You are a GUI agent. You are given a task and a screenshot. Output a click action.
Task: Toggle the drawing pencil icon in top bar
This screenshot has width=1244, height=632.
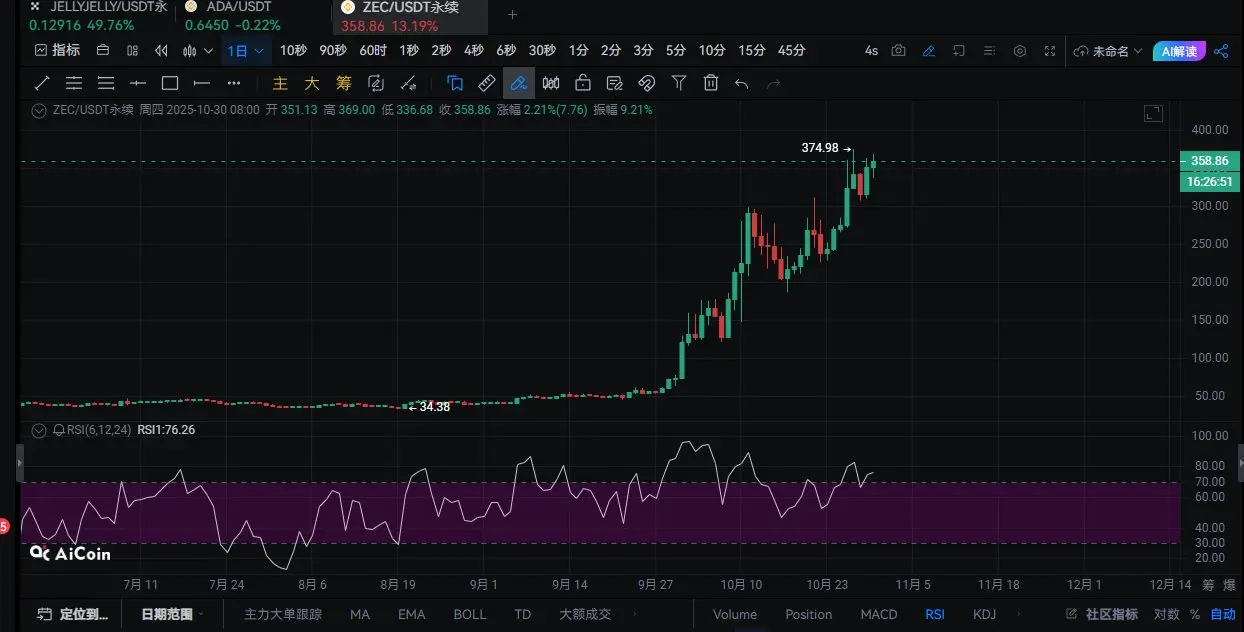929,50
